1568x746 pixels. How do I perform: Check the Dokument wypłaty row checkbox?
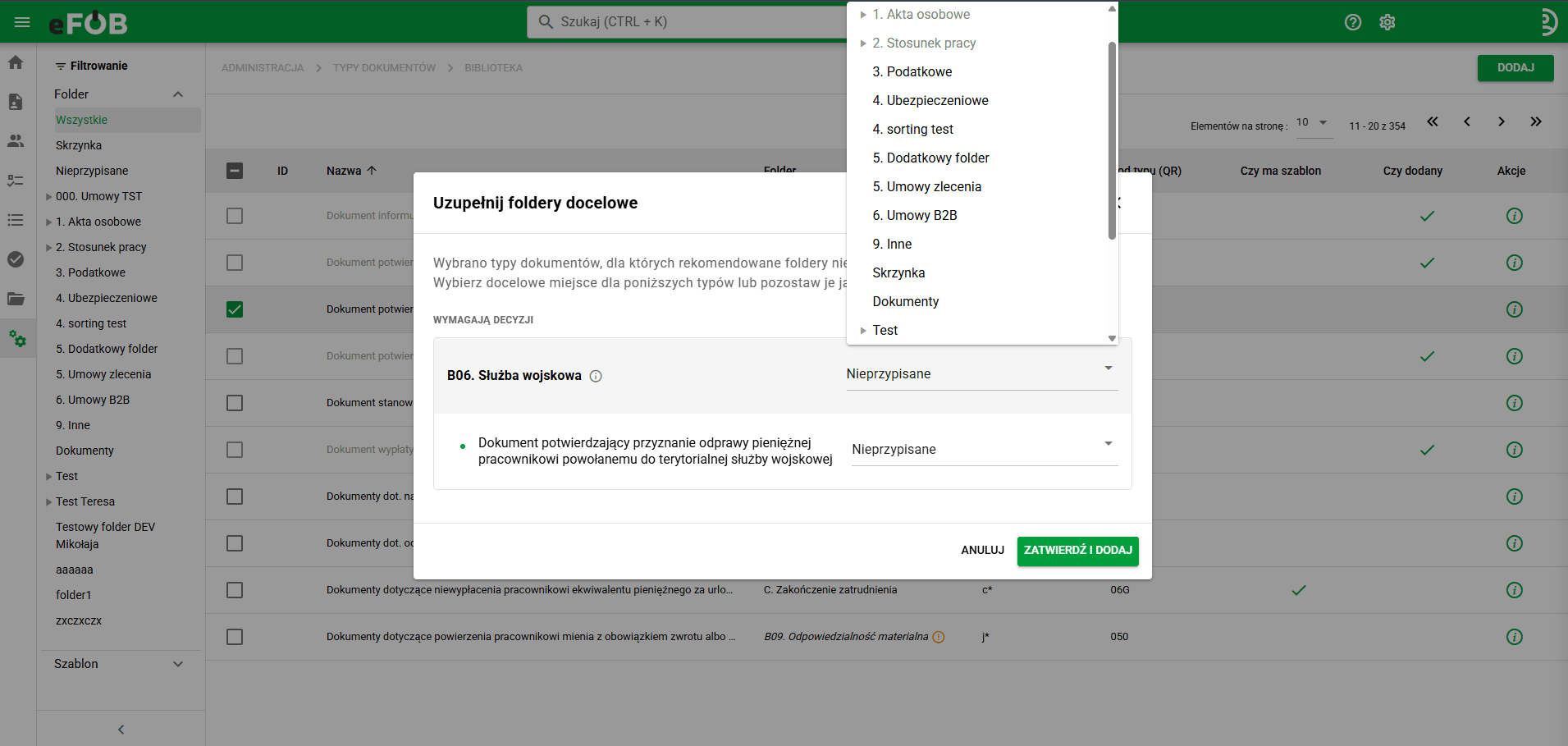tap(235, 450)
